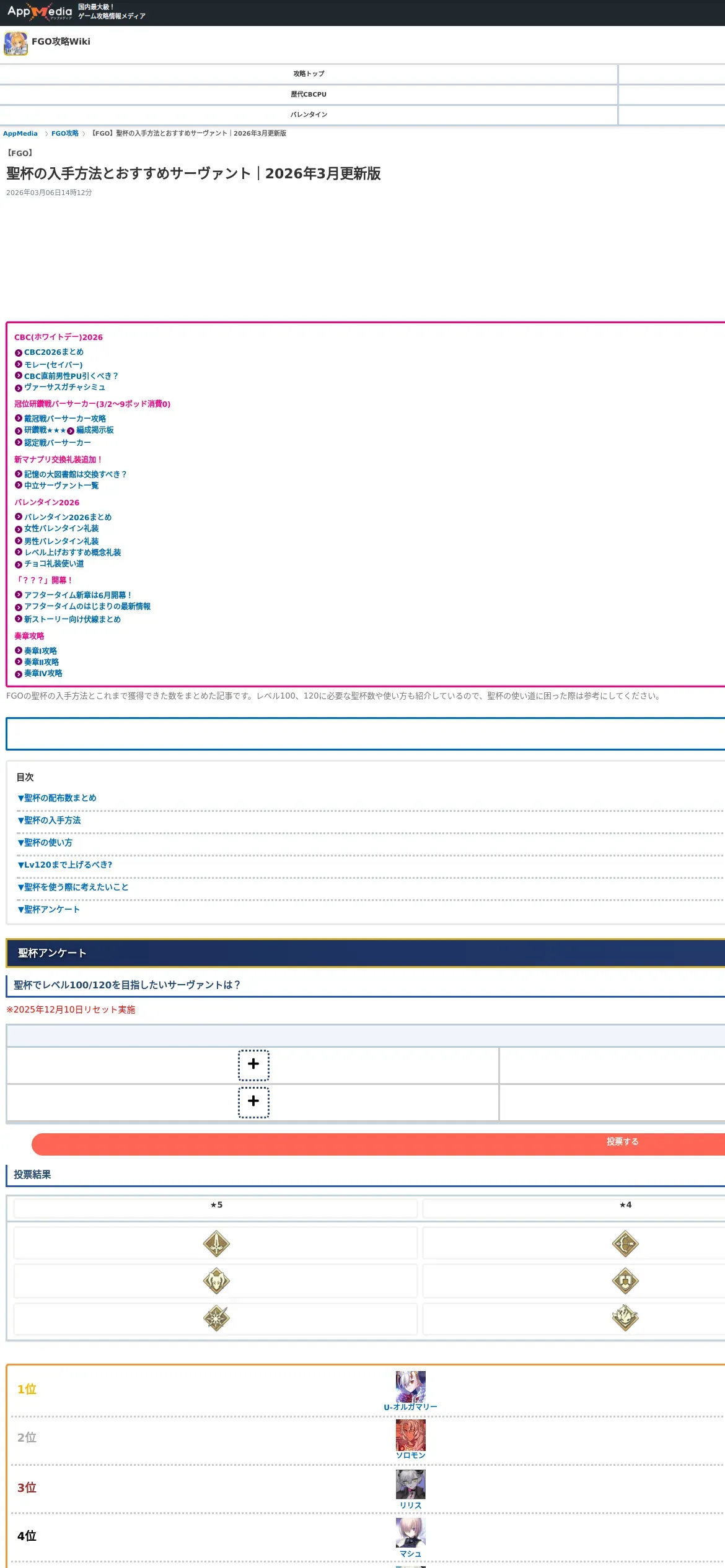Viewport: 725px width, 1568px height.
Task: Click リリス name link
Action: click(x=411, y=1506)
